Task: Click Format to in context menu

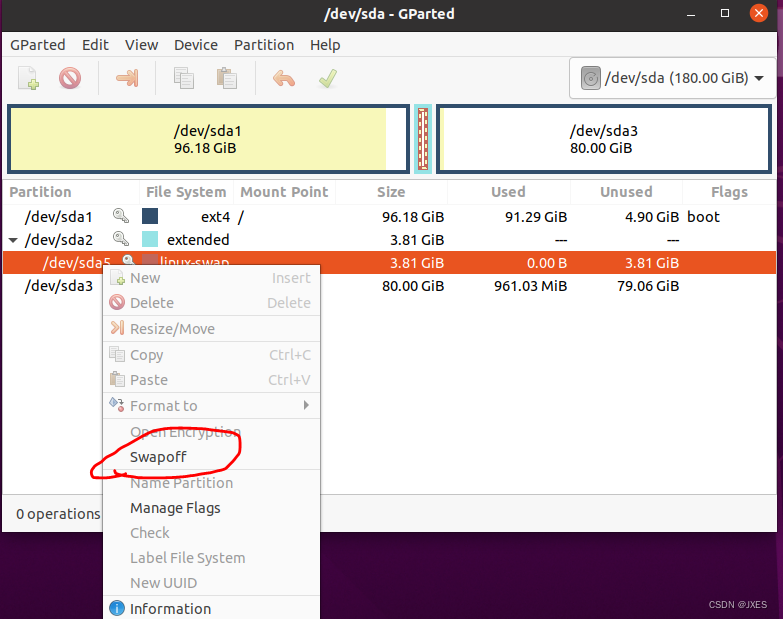Action: click(x=211, y=406)
